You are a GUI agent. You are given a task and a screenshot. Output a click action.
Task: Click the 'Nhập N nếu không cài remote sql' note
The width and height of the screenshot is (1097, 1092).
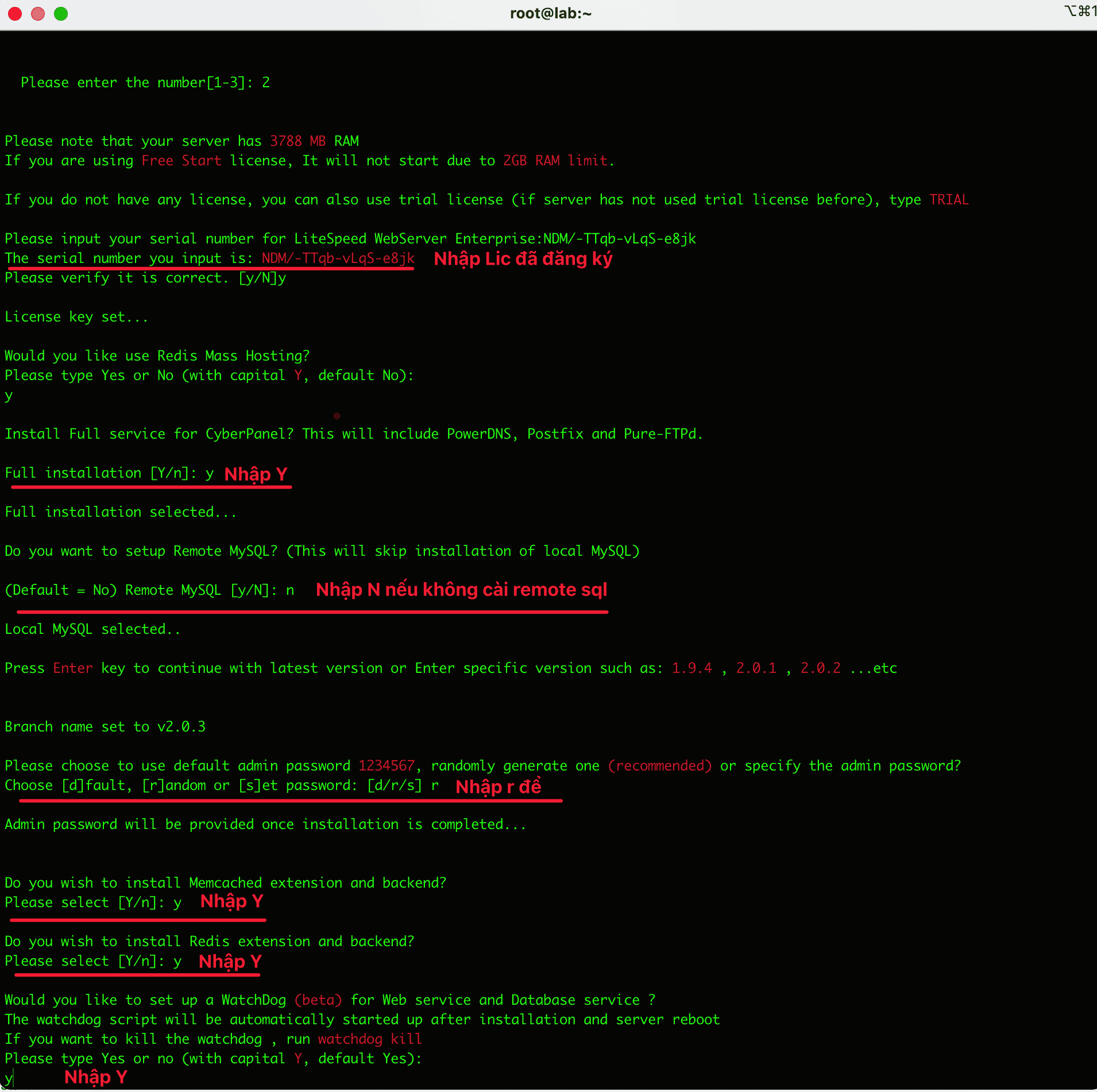(x=461, y=590)
